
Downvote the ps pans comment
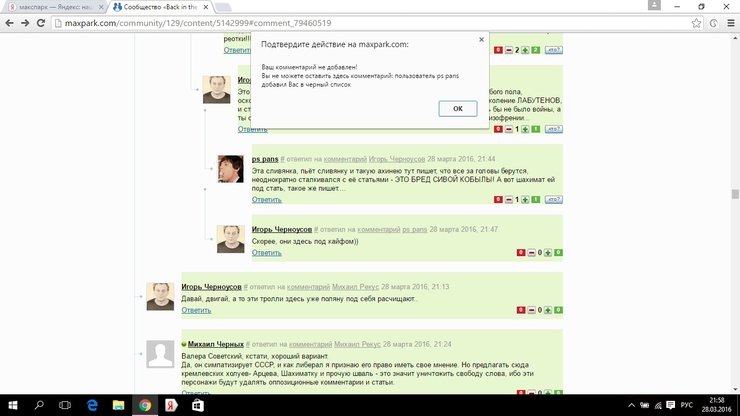click(508, 200)
